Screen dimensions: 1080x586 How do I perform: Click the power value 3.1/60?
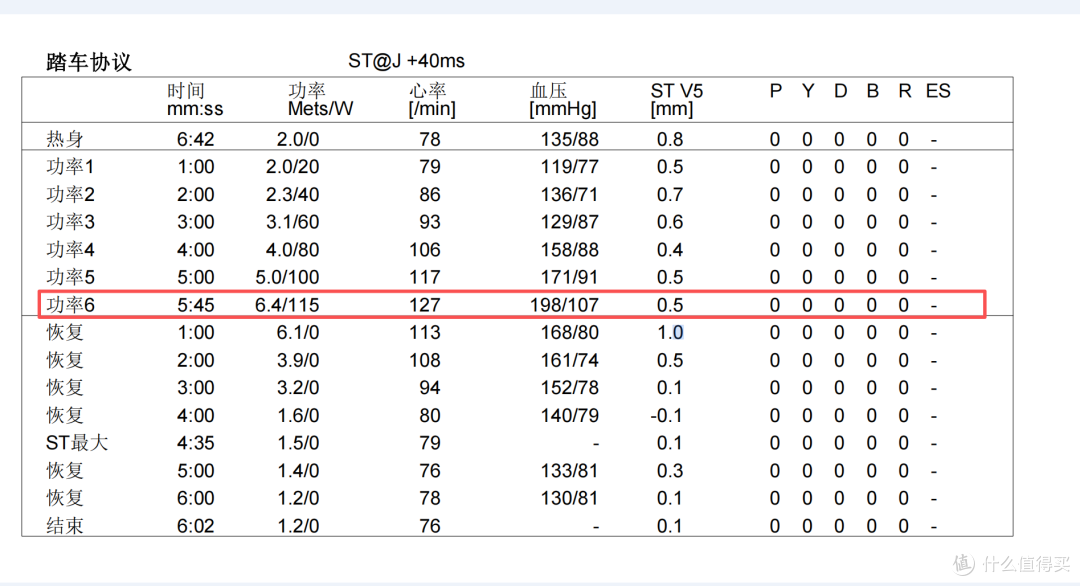click(x=293, y=222)
